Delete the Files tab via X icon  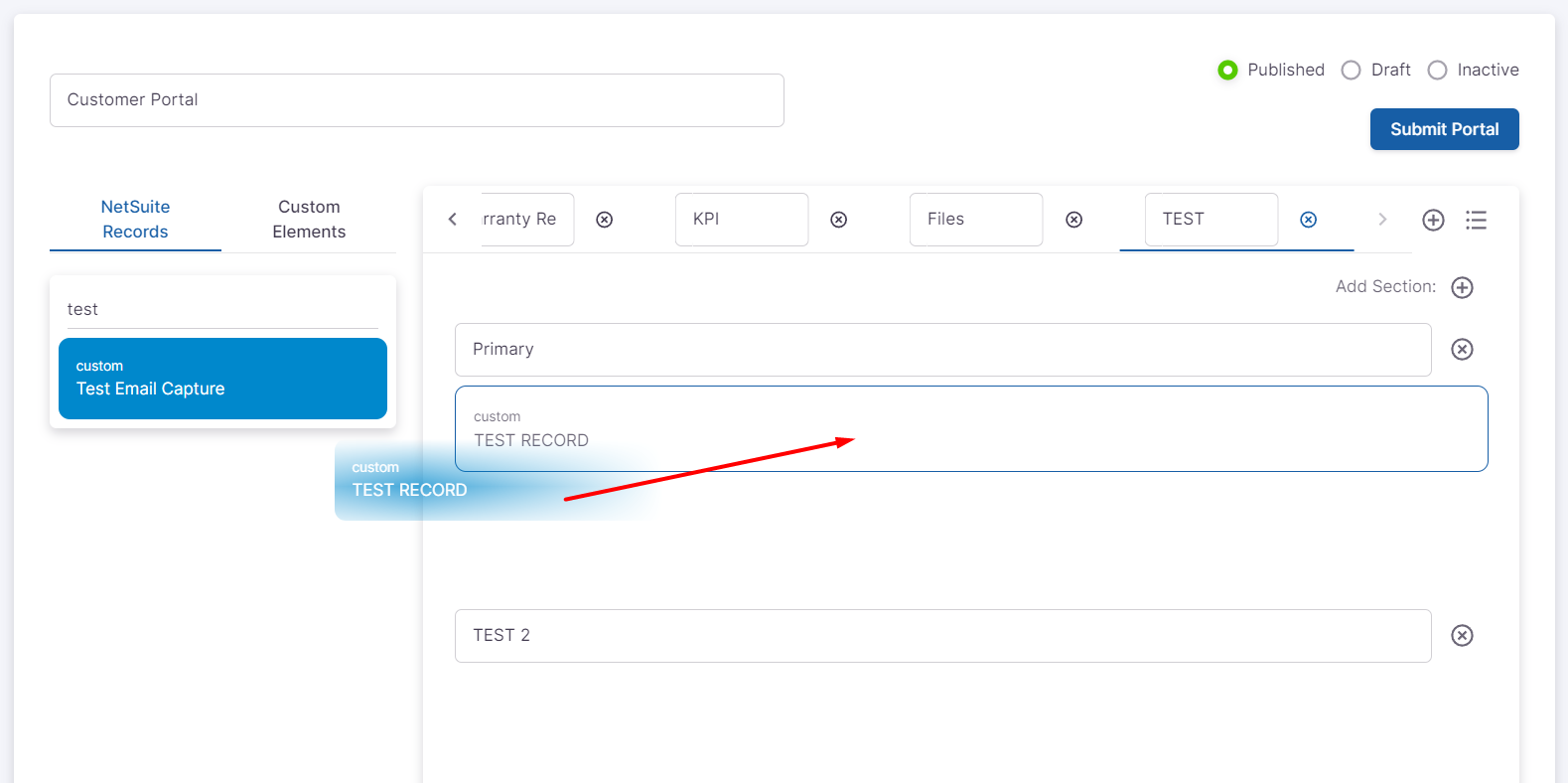click(1073, 220)
